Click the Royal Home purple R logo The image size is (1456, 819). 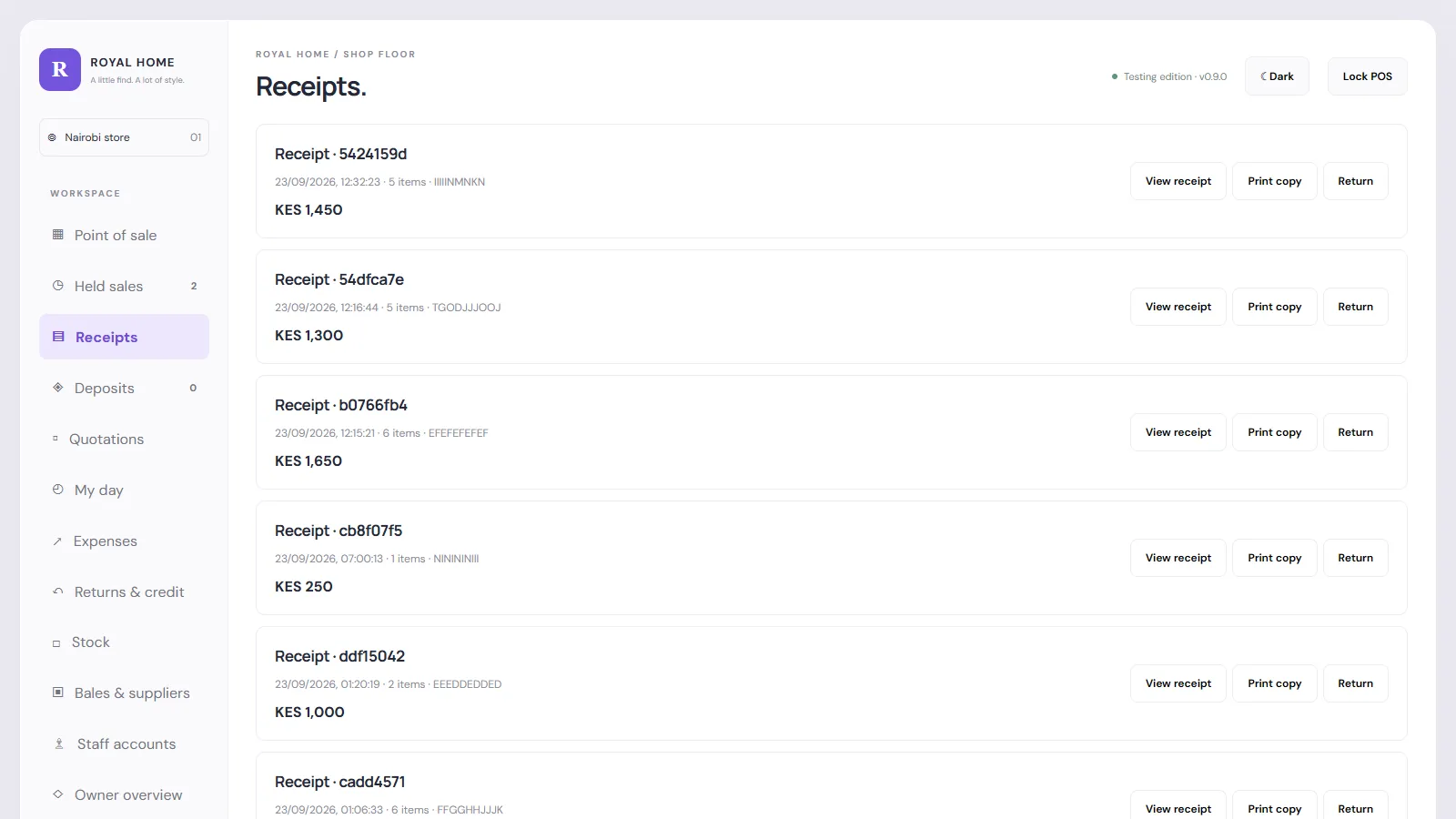tap(60, 69)
